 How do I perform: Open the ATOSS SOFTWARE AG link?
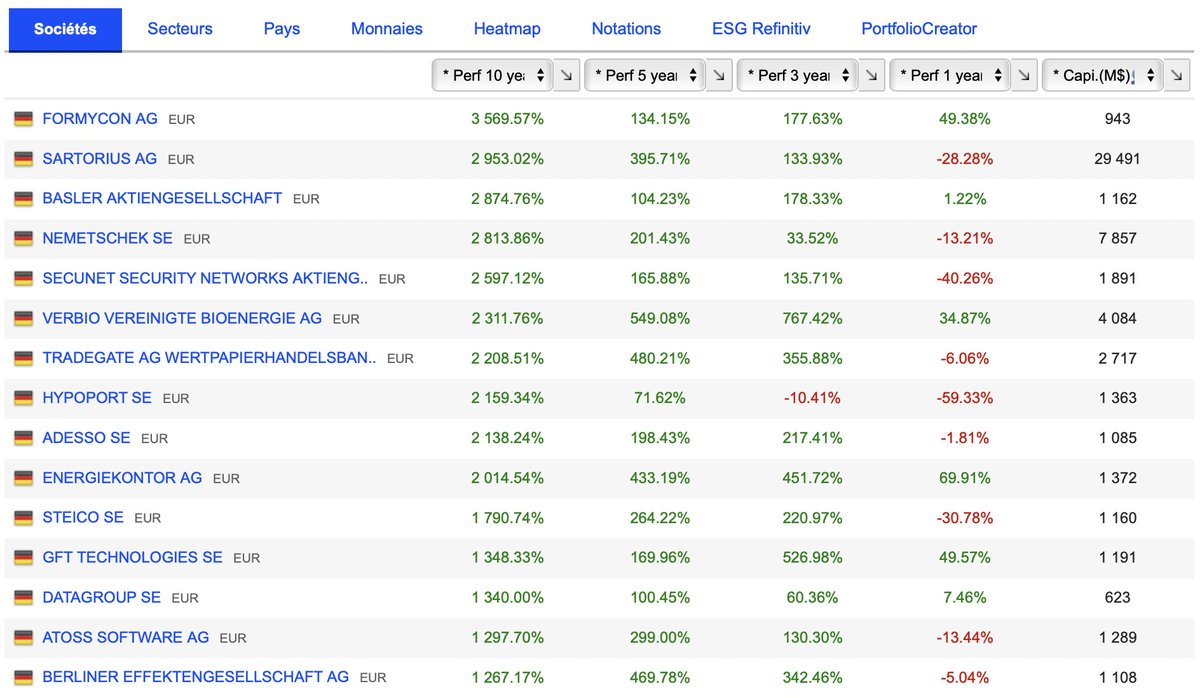coord(126,636)
